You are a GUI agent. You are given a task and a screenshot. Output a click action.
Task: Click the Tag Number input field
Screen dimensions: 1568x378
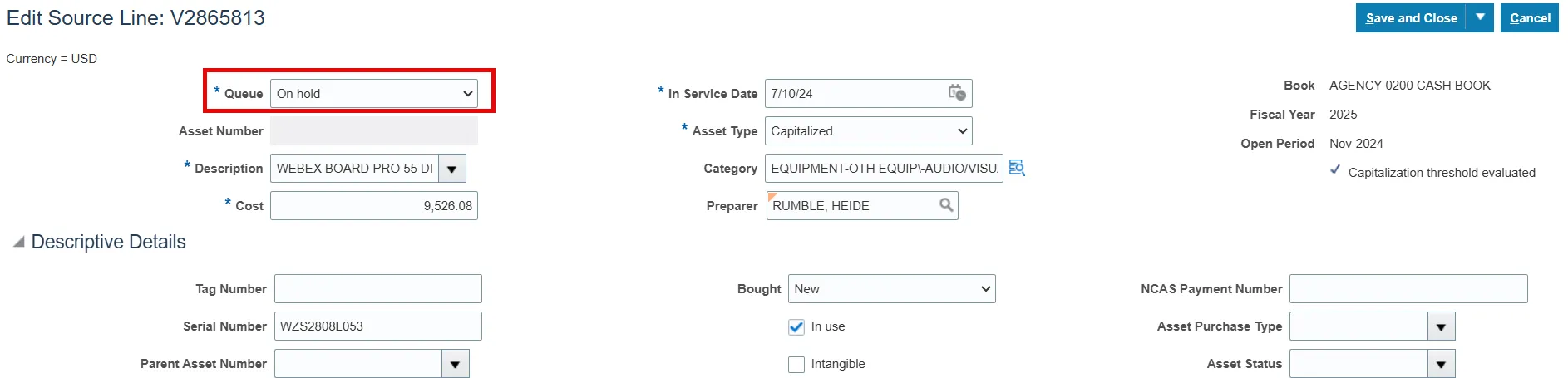pyautogui.click(x=378, y=289)
